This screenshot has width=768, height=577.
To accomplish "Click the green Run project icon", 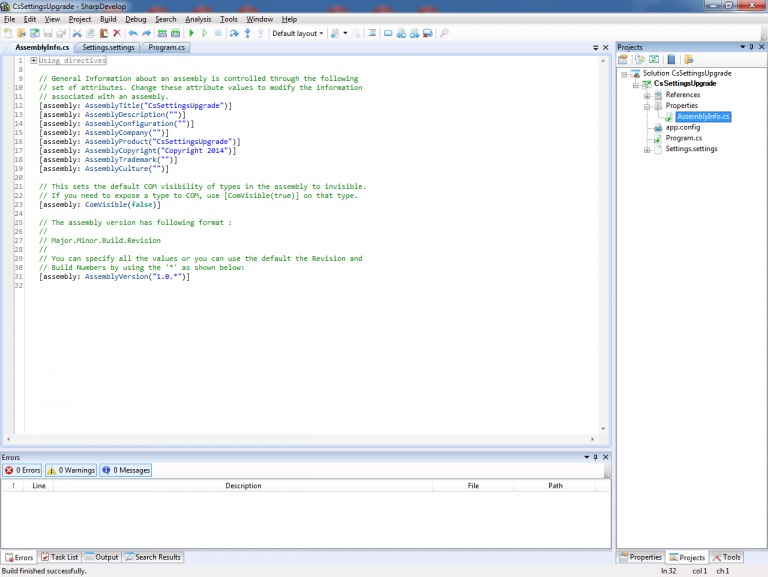I will [191, 33].
